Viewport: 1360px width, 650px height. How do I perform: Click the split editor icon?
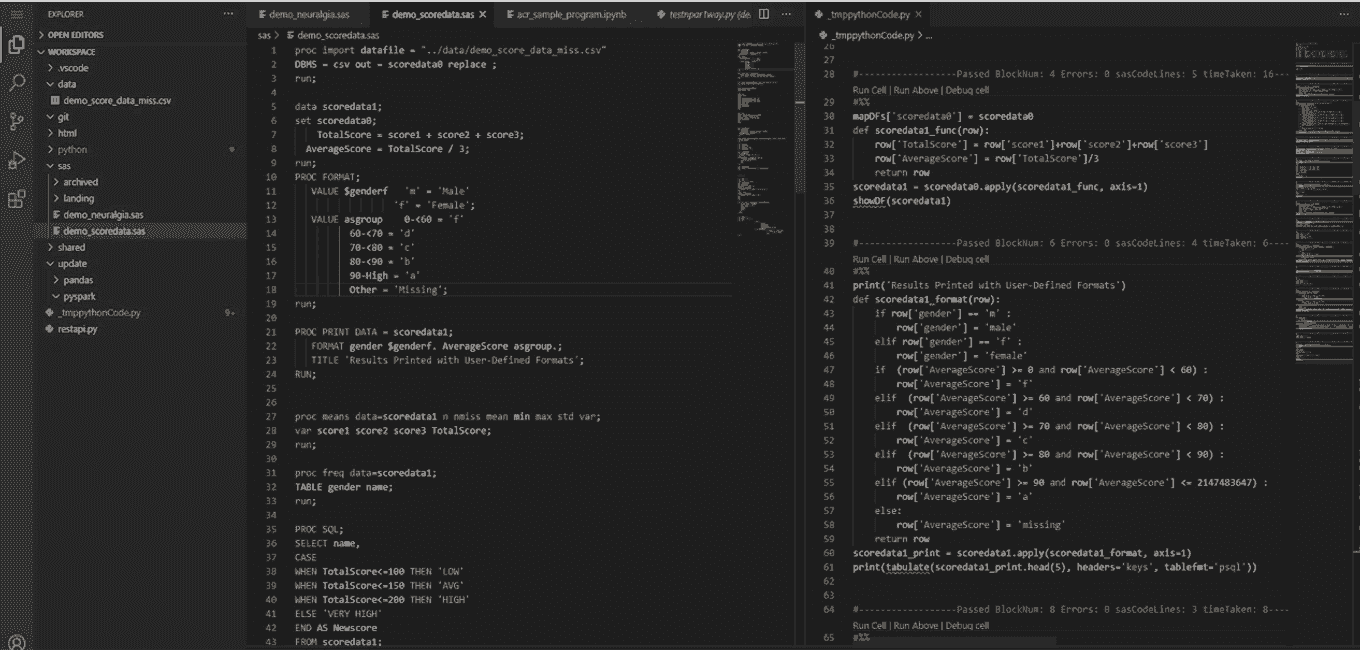(x=764, y=15)
